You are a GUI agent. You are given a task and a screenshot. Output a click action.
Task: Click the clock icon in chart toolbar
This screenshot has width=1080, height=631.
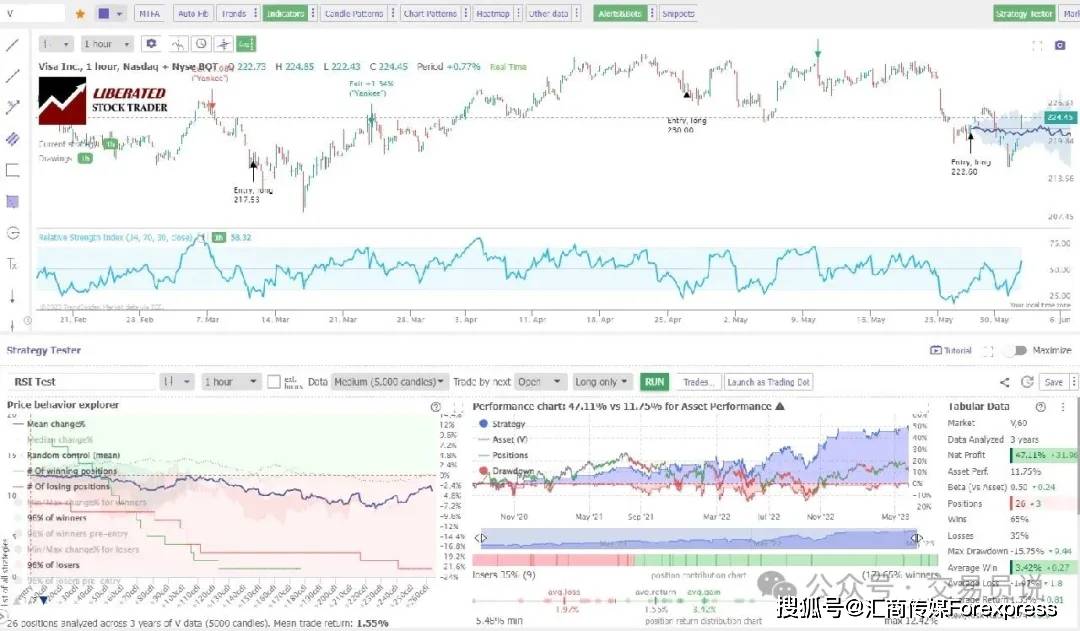pos(201,44)
